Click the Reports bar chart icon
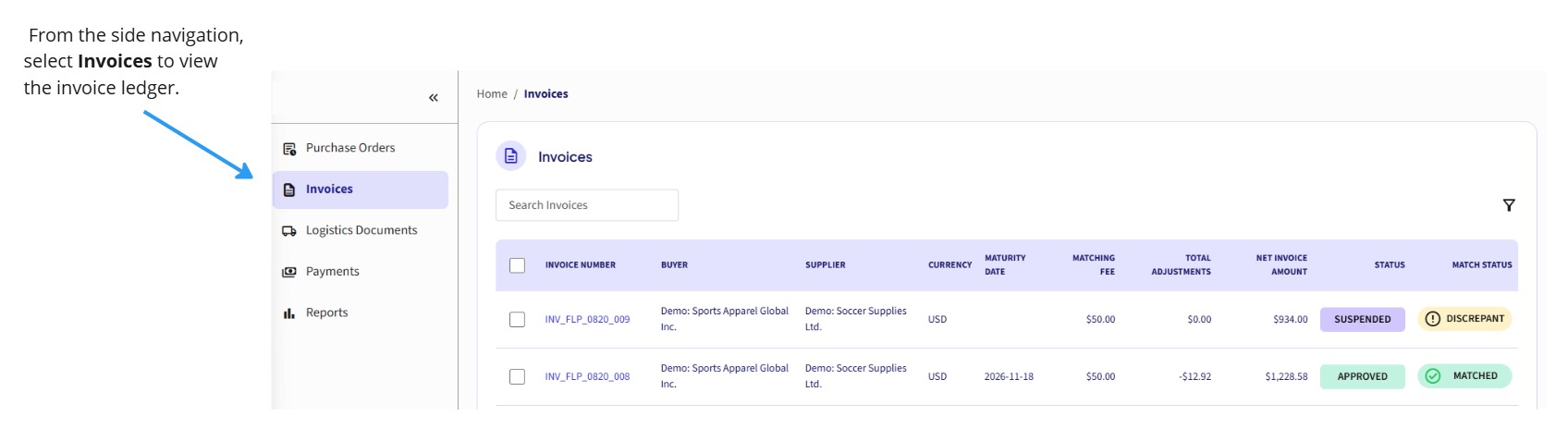Viewport: 1568px width, 441px height. [289, 313]
